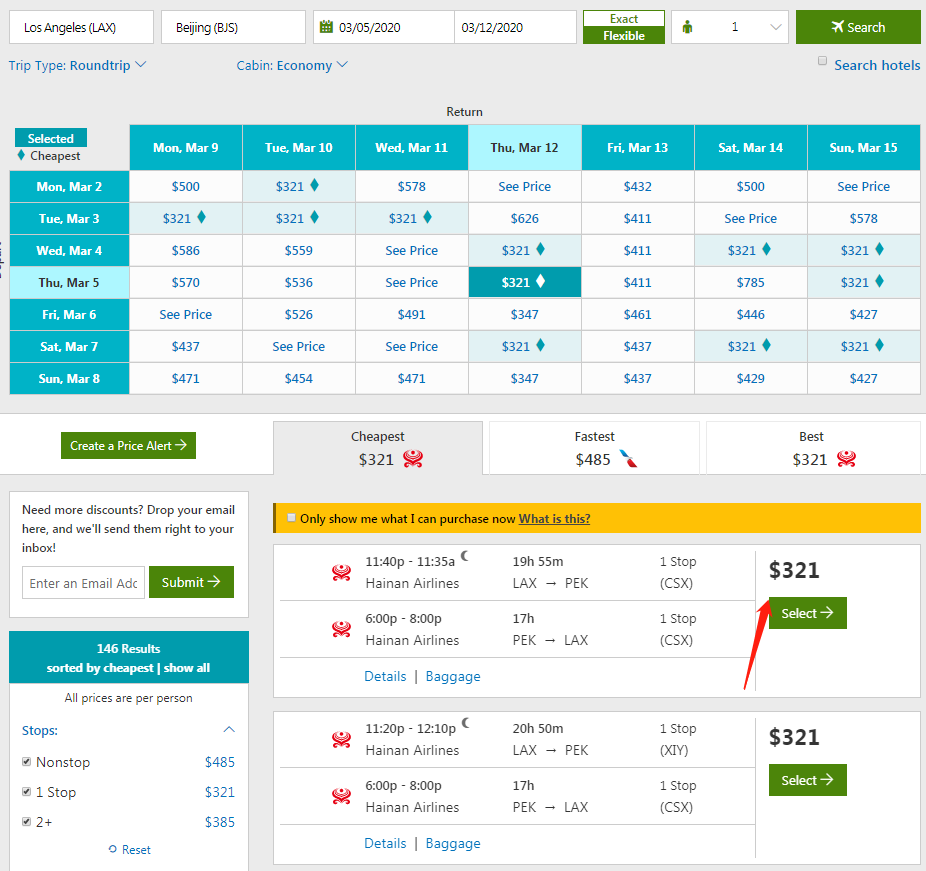Open Baggage info for the 11:20p flight result

tap(453, 843)
